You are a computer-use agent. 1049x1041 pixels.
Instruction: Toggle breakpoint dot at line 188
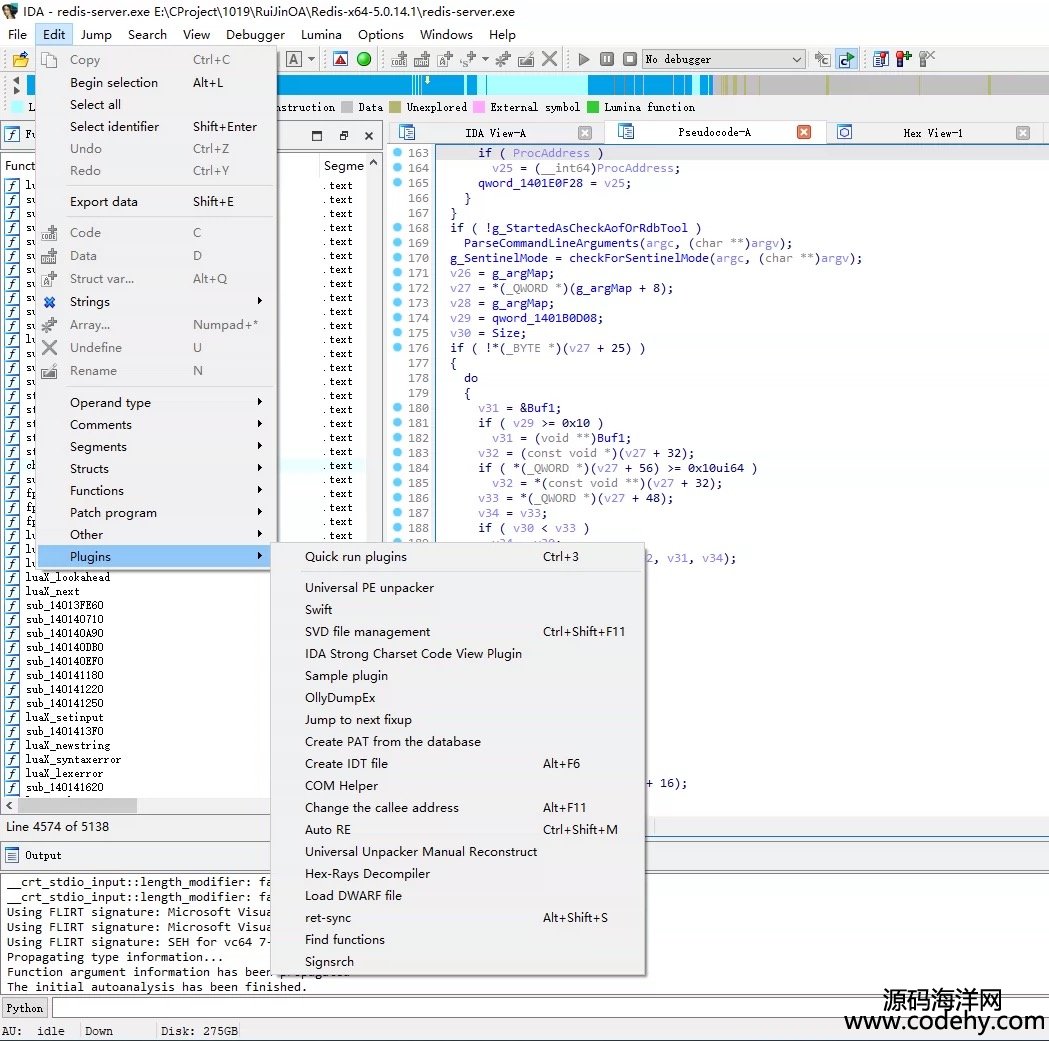(x=397, y=527)
